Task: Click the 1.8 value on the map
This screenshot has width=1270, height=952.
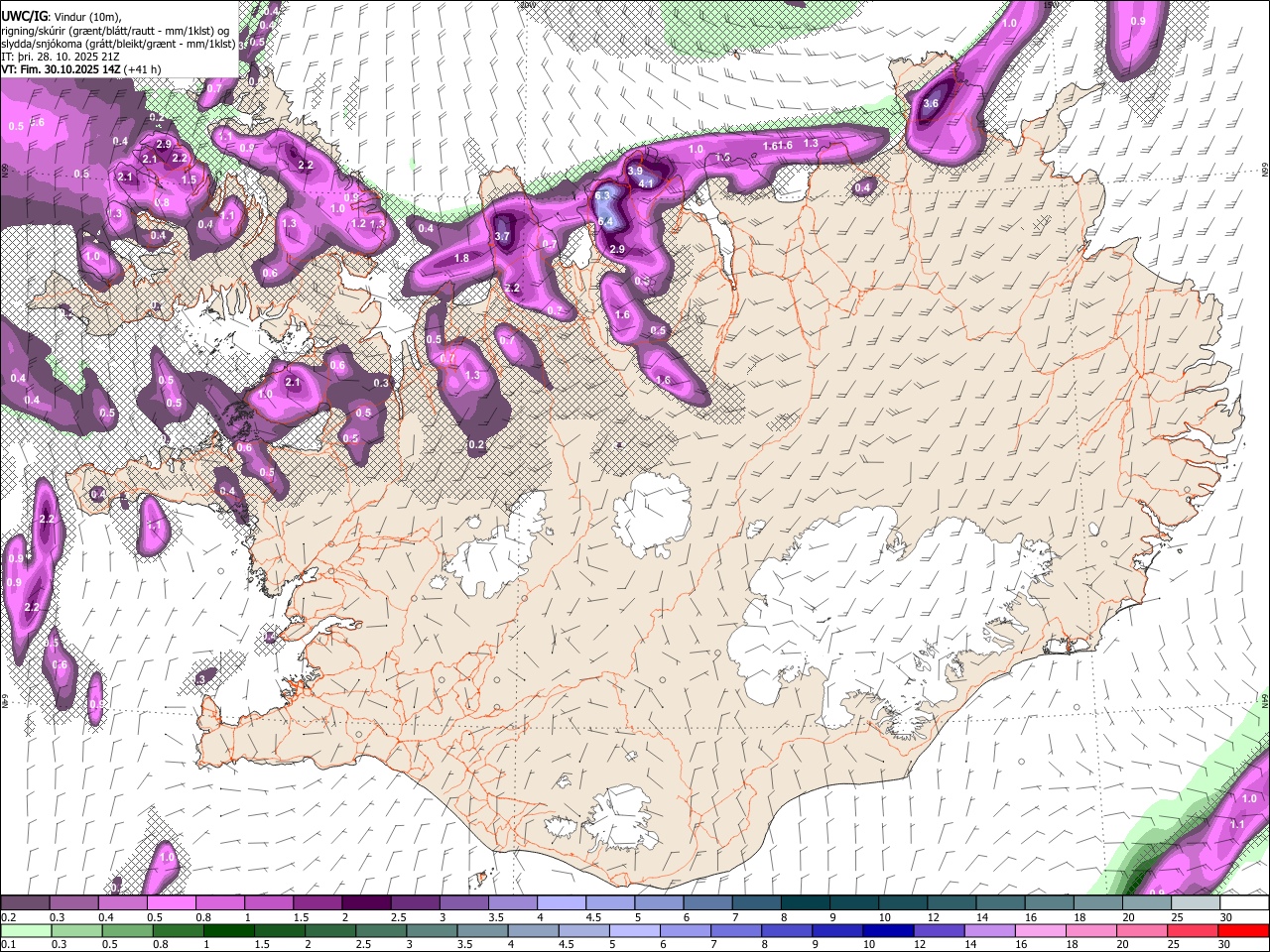Action: tap(461, 259)
